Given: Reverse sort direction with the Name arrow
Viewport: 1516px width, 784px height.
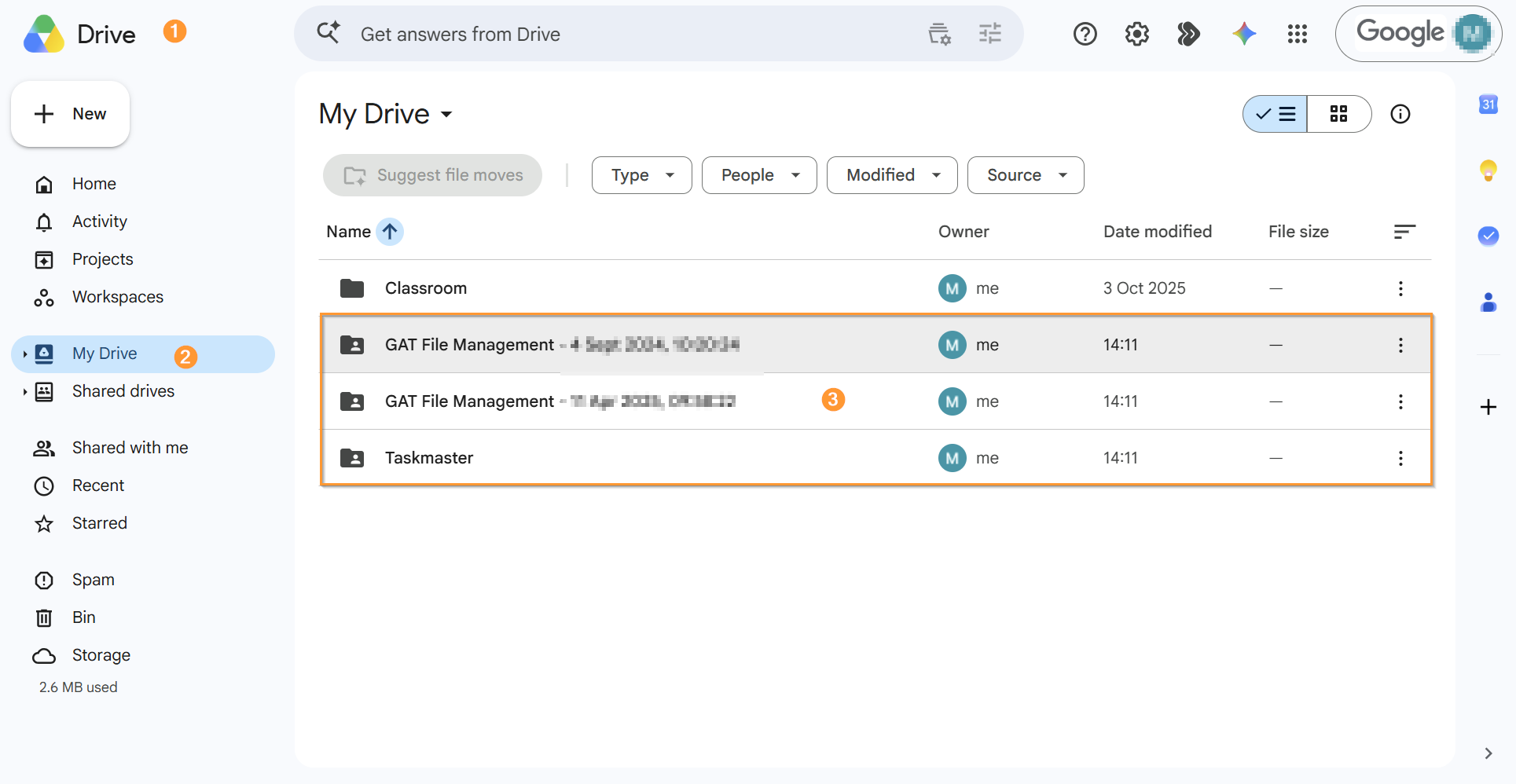Looking at the screenshot, I should [390, 232].
